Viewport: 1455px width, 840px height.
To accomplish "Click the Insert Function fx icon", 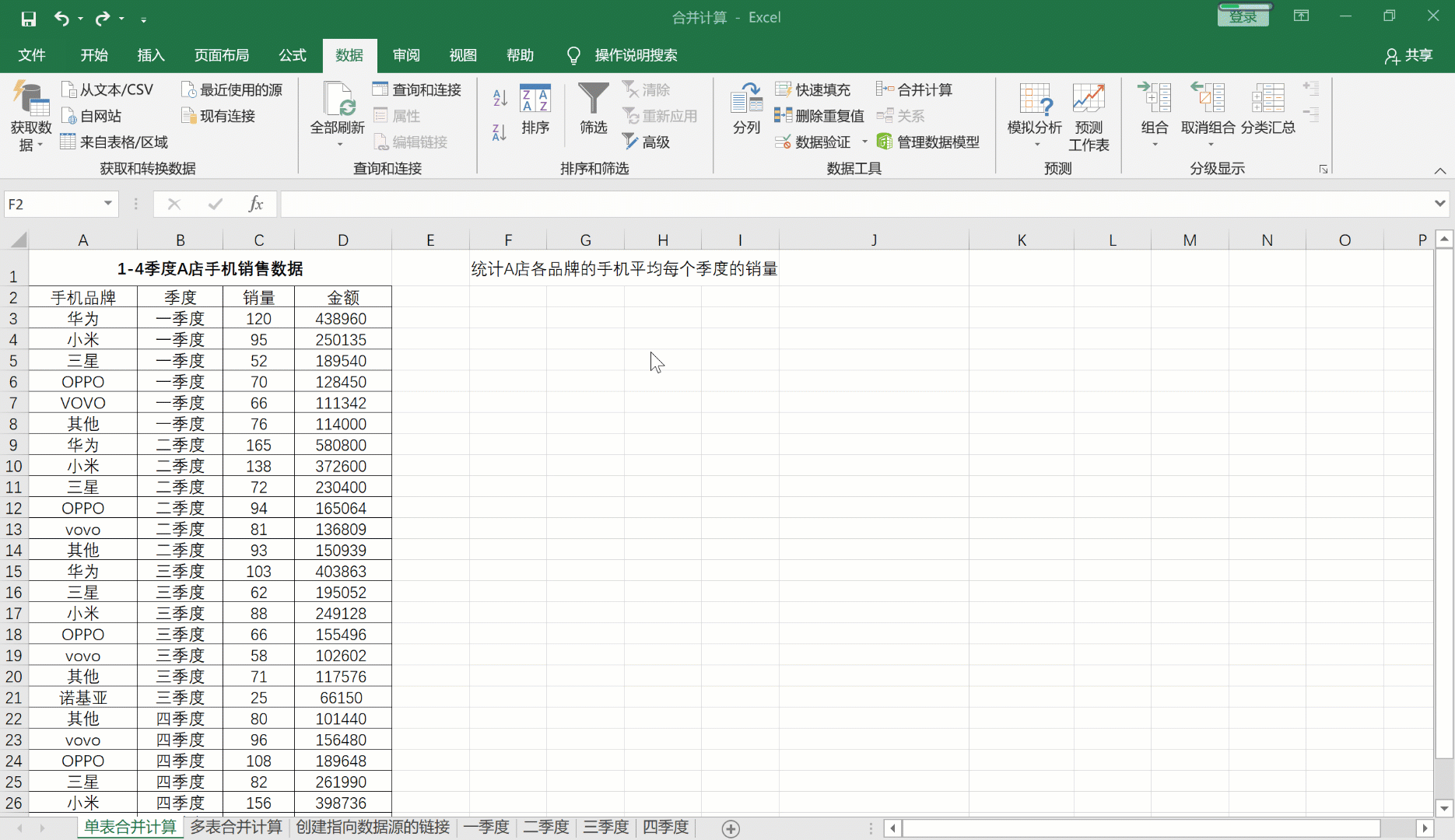I will [255, 204].
